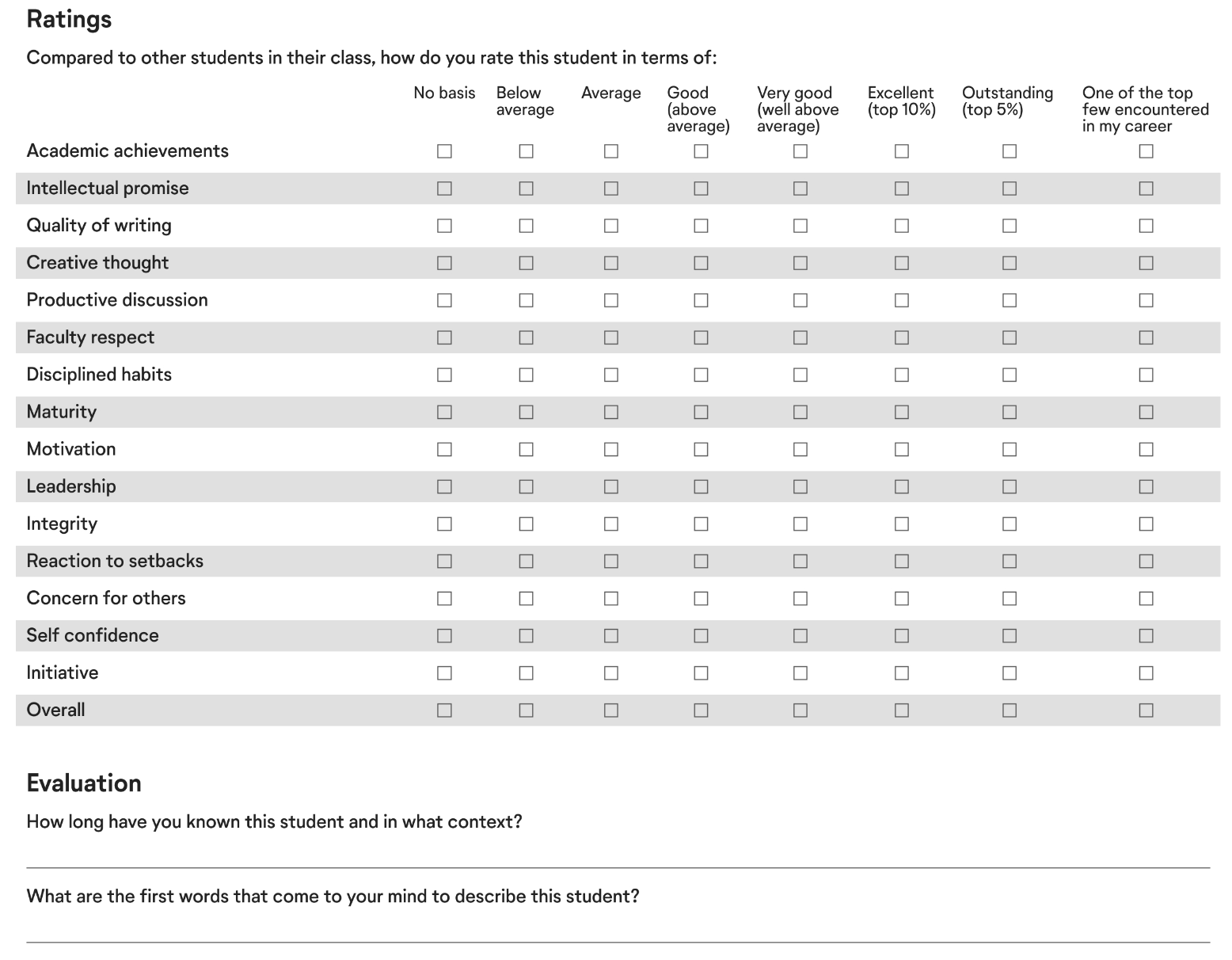The width and height of the screenshot is (1232, 960).
Task: Rate Creative thought as 'Very good'
Action: (x=799, y=262)
